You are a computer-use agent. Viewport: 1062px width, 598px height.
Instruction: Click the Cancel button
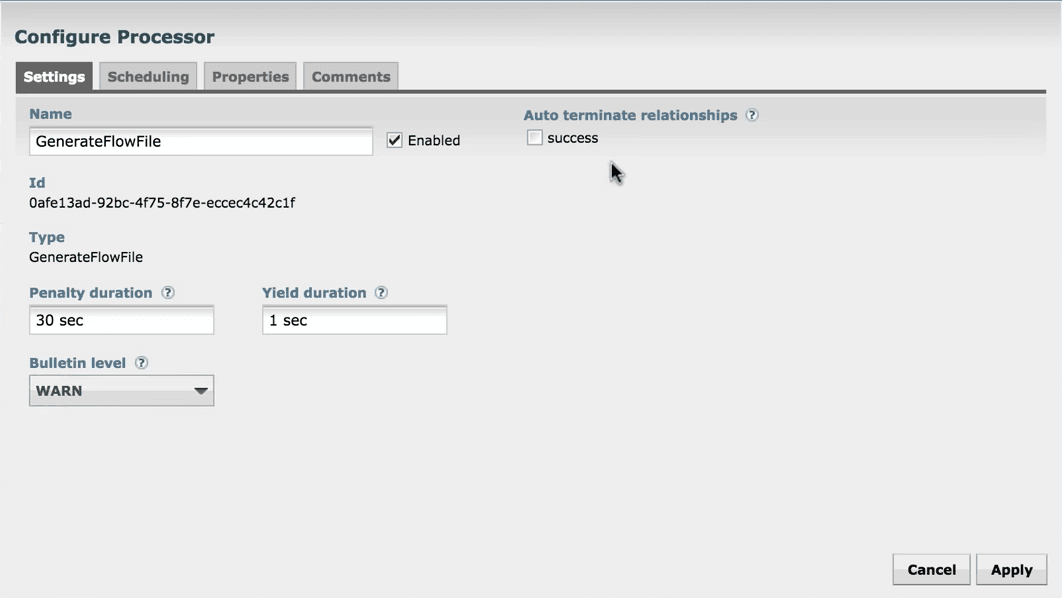(931, 569)
